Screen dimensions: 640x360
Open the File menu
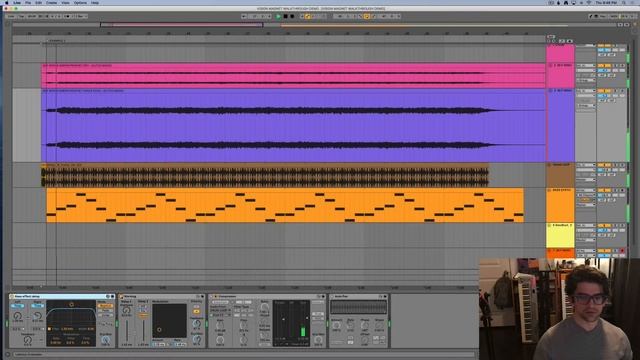[28, 2]
